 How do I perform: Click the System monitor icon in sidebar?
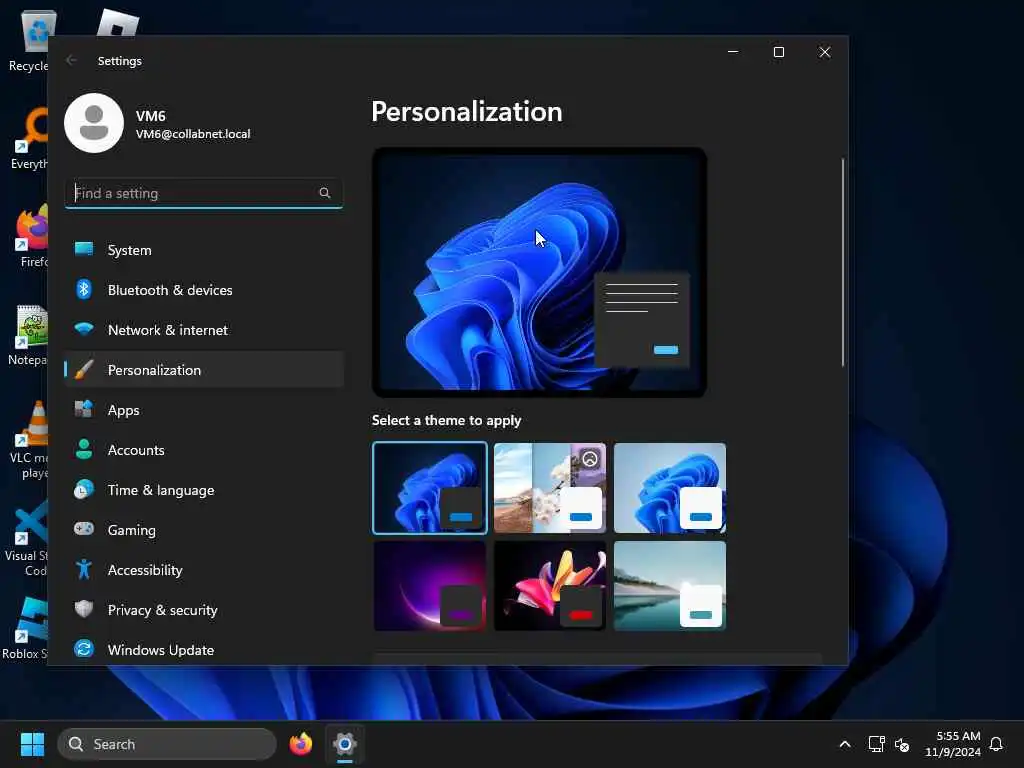84,249
